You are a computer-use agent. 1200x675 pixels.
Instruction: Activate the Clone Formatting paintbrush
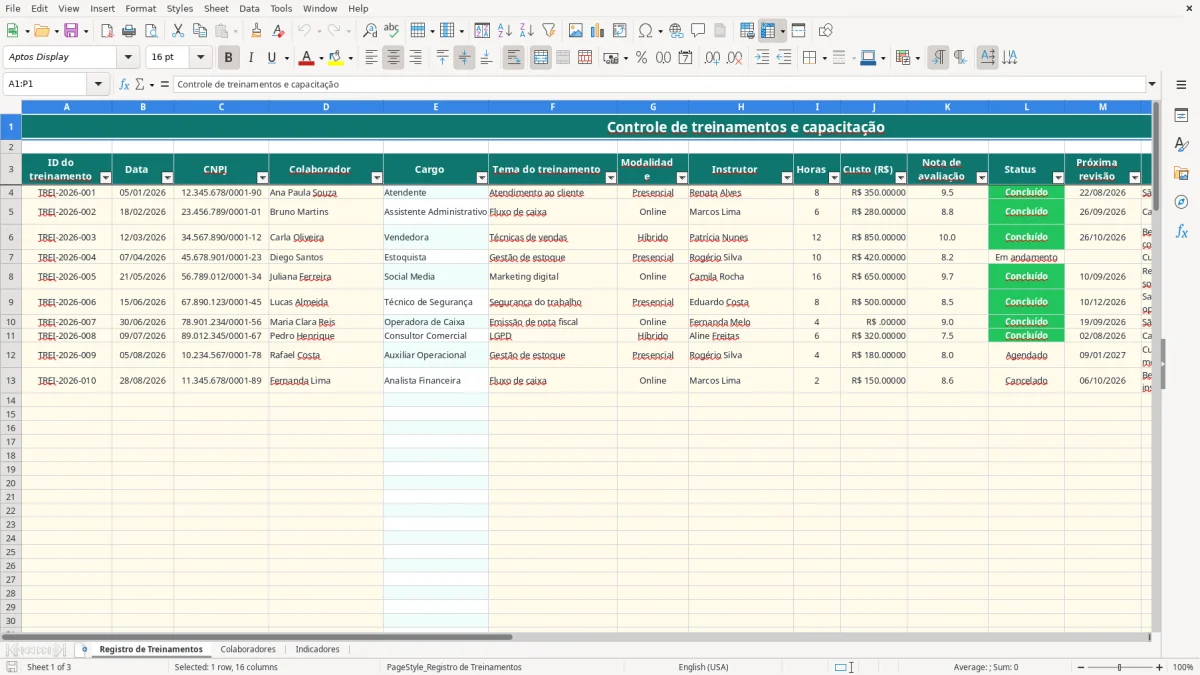coord(256,31)
